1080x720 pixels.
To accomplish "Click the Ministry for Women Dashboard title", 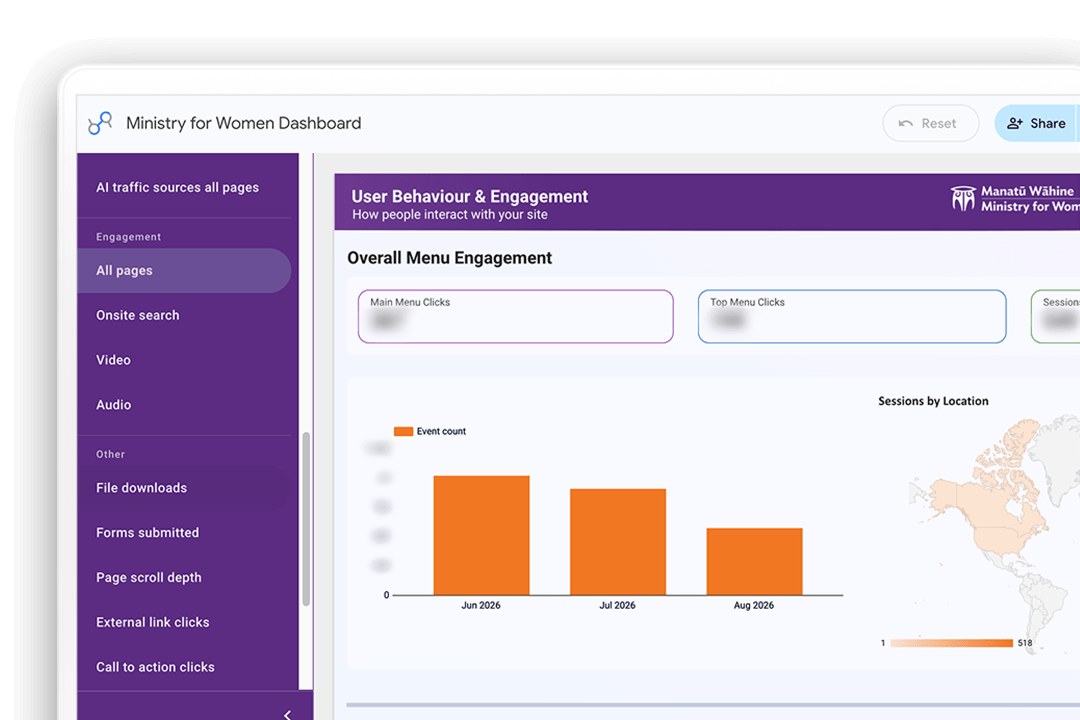I will coord(243,123).
